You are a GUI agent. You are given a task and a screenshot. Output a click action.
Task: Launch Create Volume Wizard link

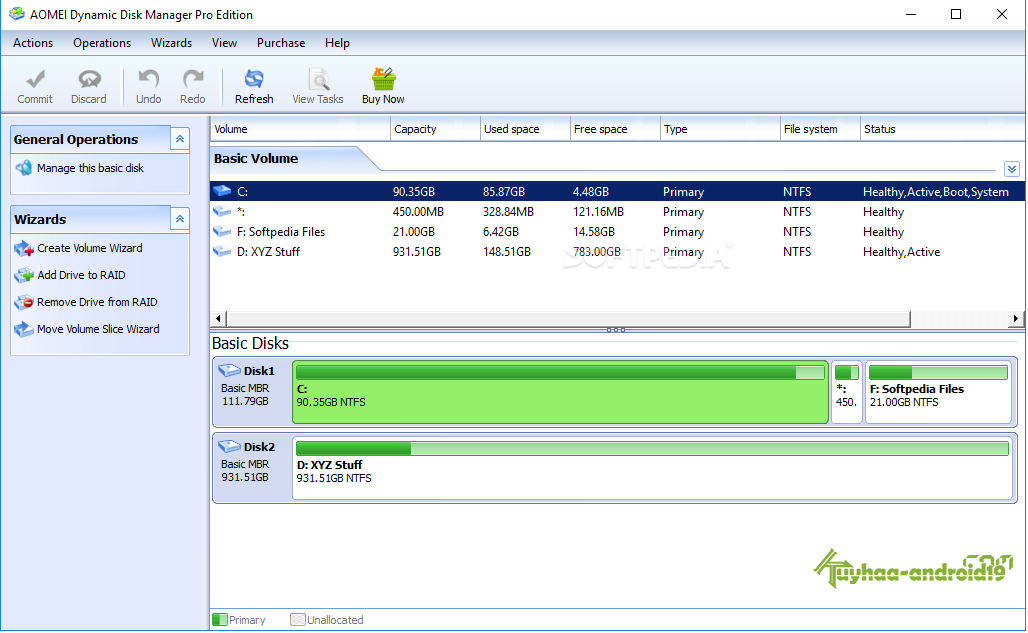point(90,248)
